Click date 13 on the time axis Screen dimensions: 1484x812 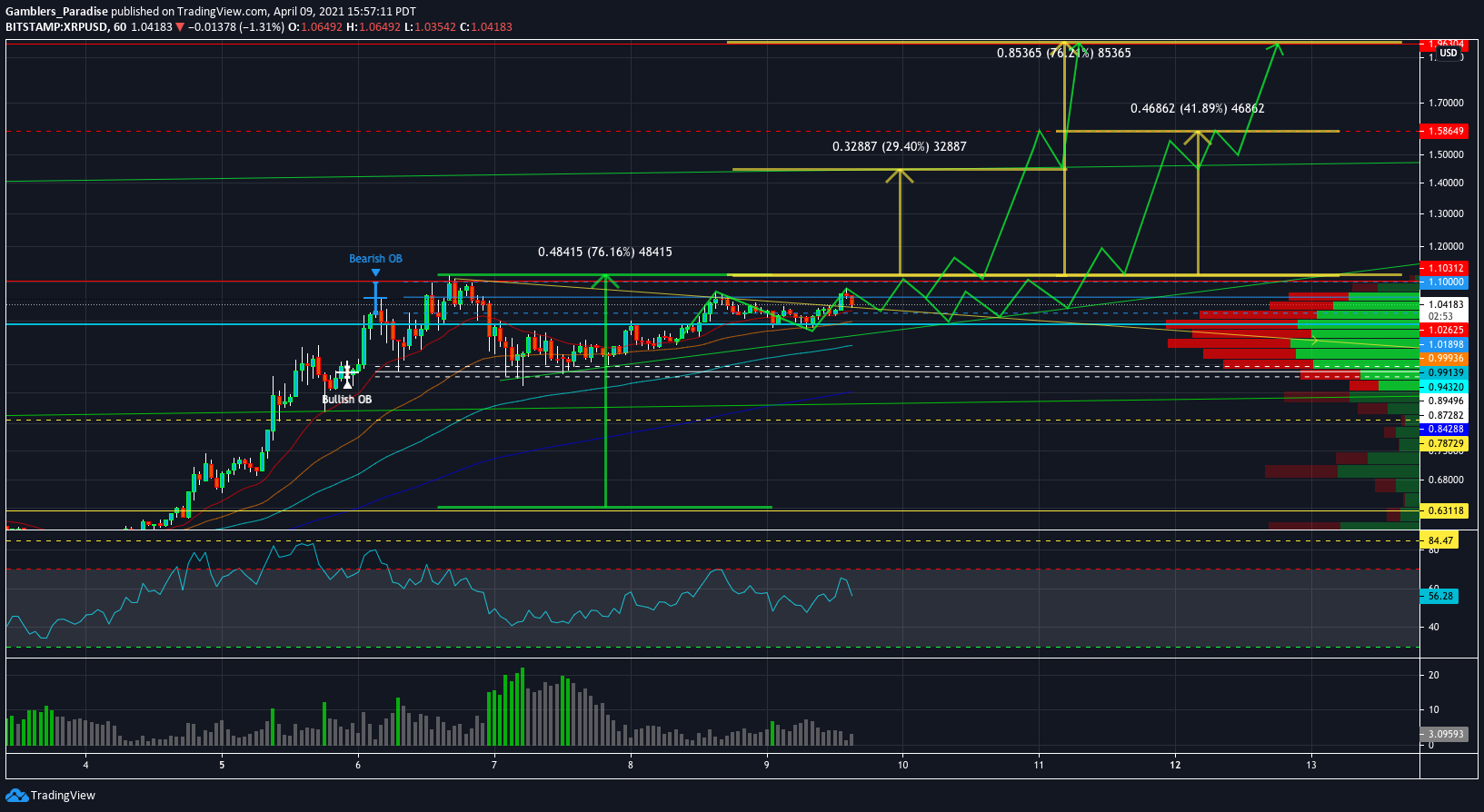click(x=1311, y=765)
